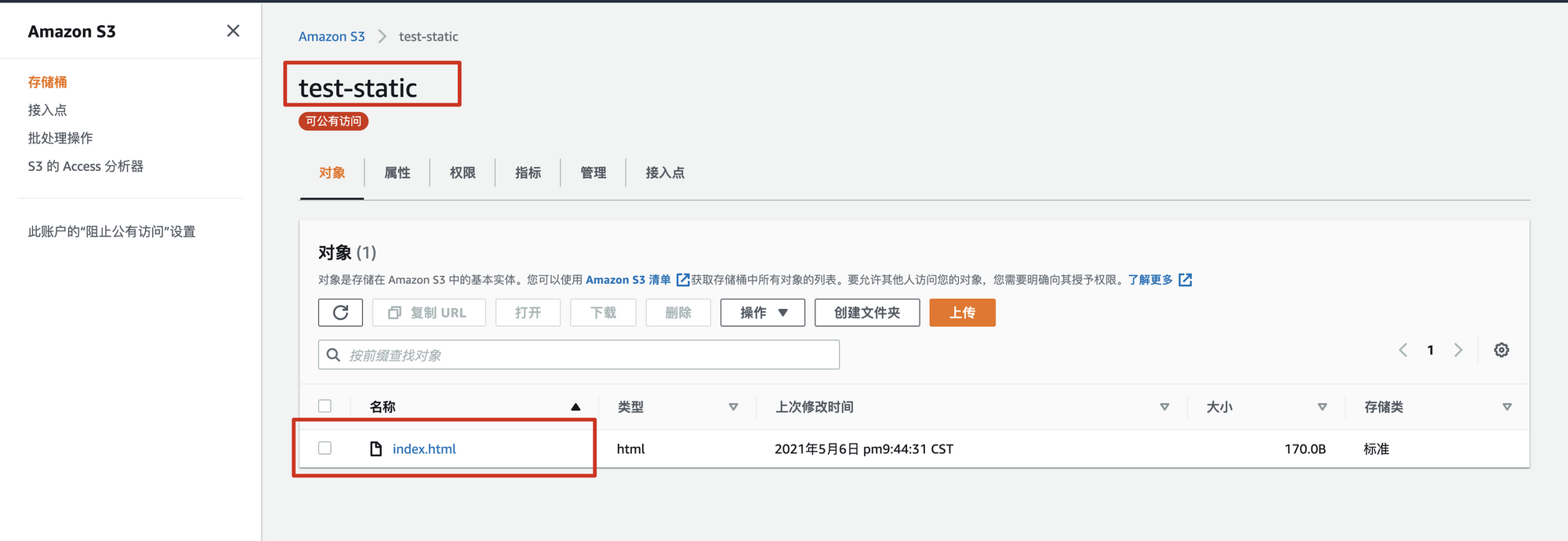Switch to the 属性 tab

point(397,172)
